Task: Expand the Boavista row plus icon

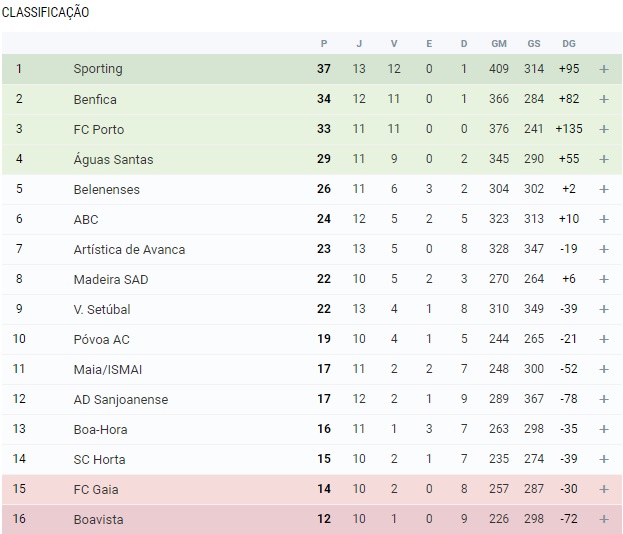Action: pos(603,519)
